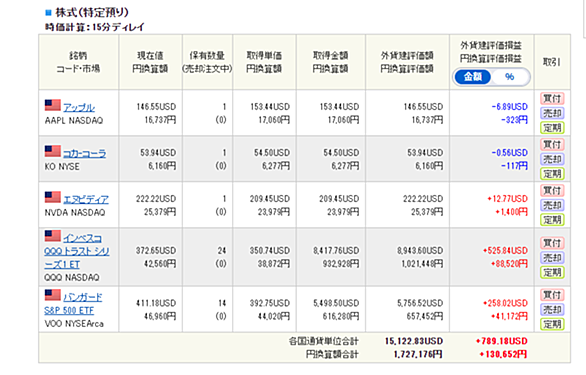The image size is (586, 375).
Task: Open the コカ・コーラ stock link
Action: tap(84, 153)
